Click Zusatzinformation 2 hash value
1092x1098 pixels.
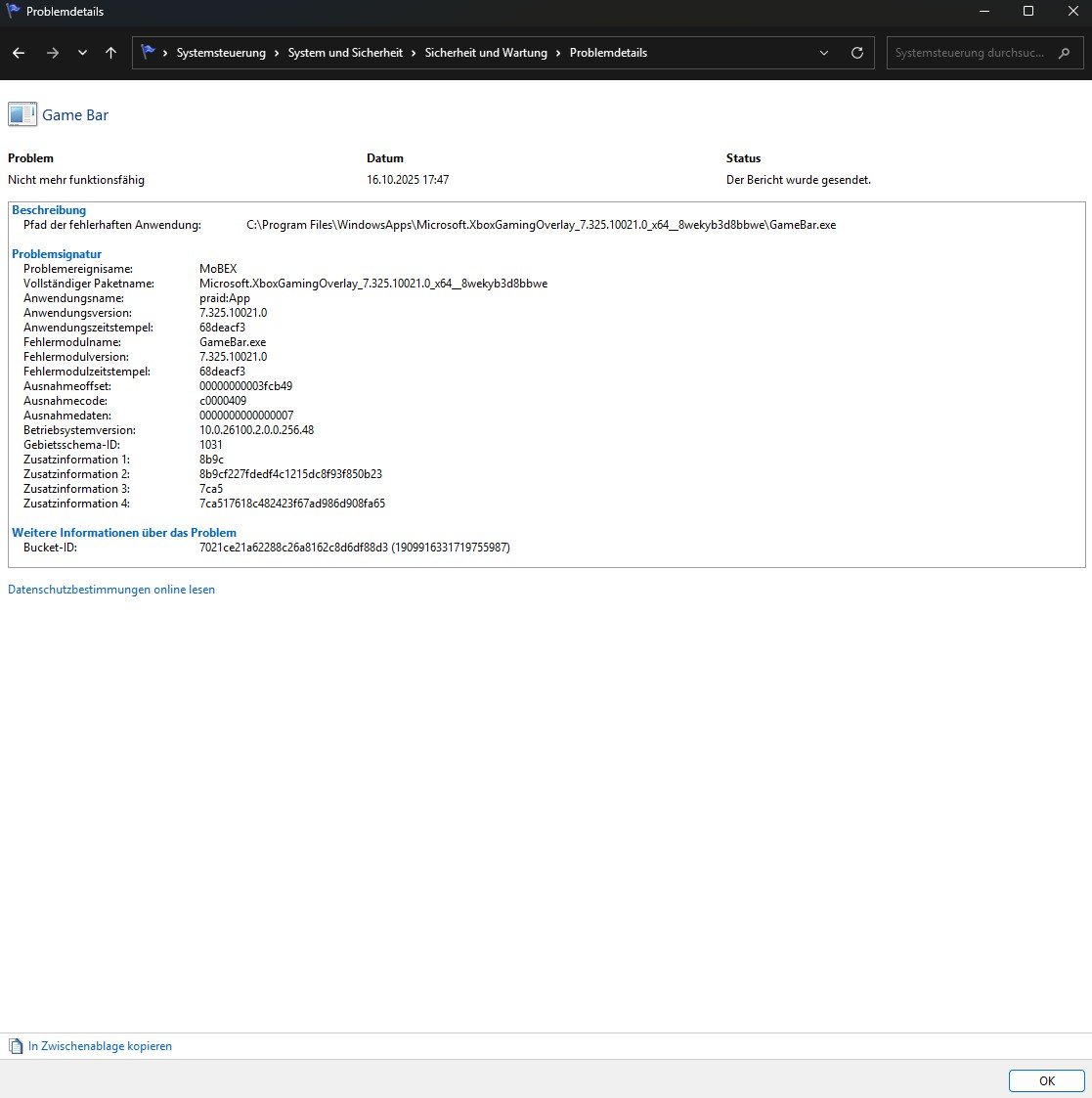pos(290,475)
